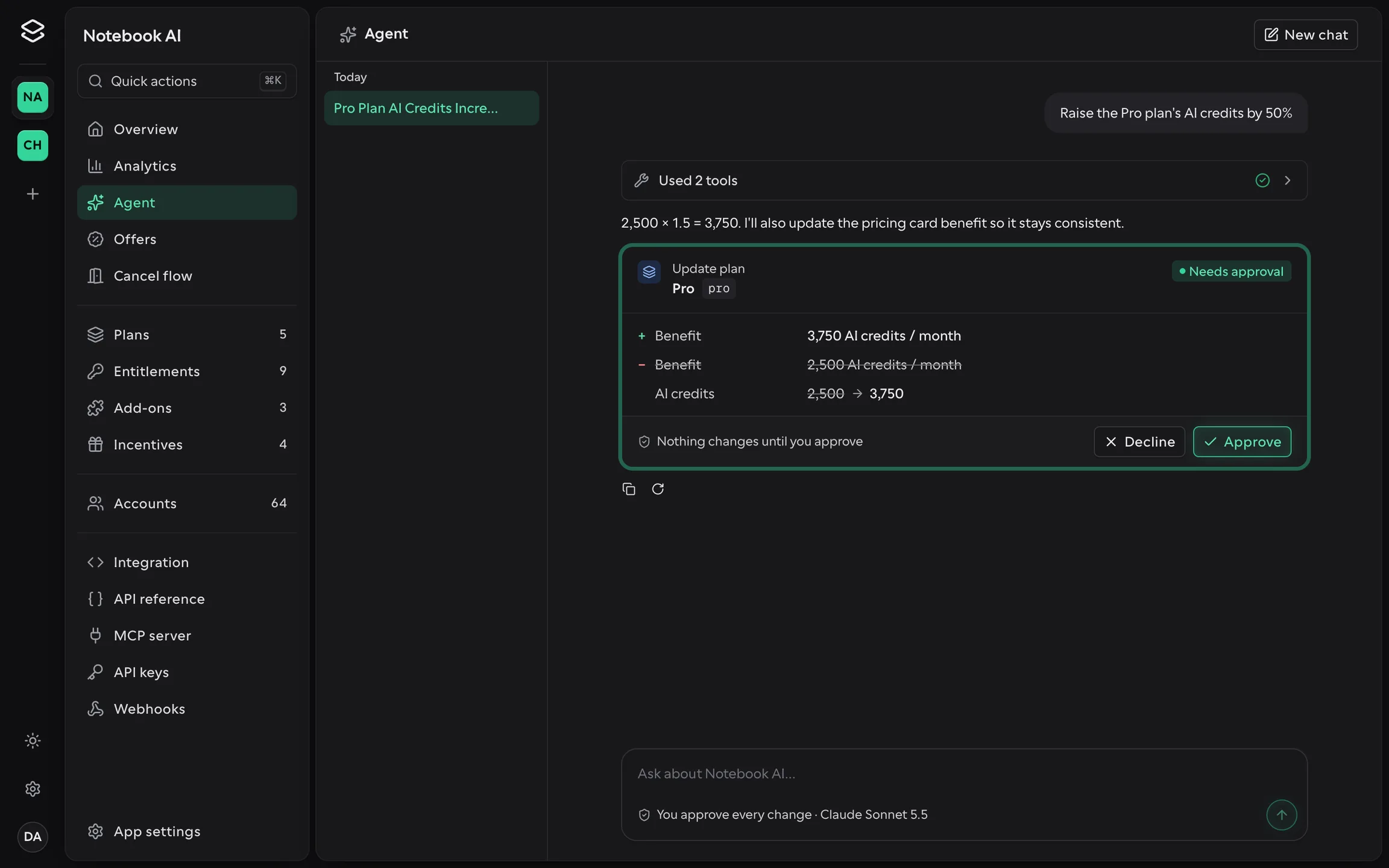This screenshot has height=868, width=1389.
Task: Toggle light theme sun icon
Action: click(33, 740)
